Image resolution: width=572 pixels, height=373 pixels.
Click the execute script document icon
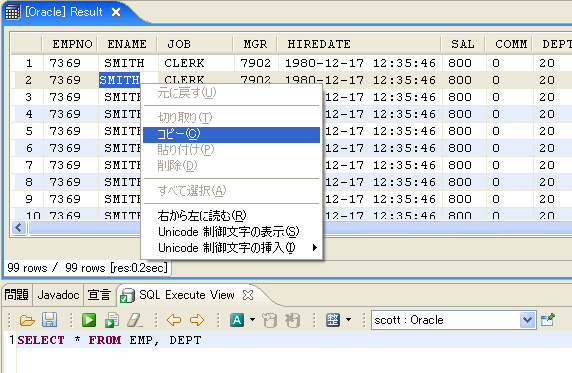point(112,320)
